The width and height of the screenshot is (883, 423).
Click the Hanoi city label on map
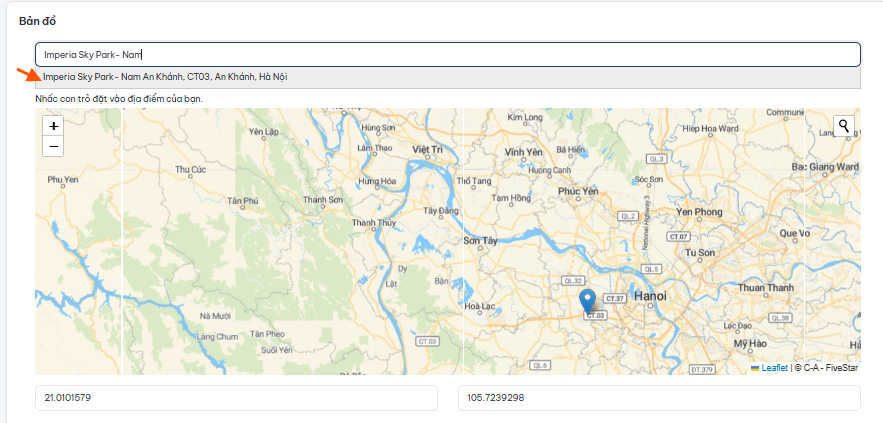(650, 296)
